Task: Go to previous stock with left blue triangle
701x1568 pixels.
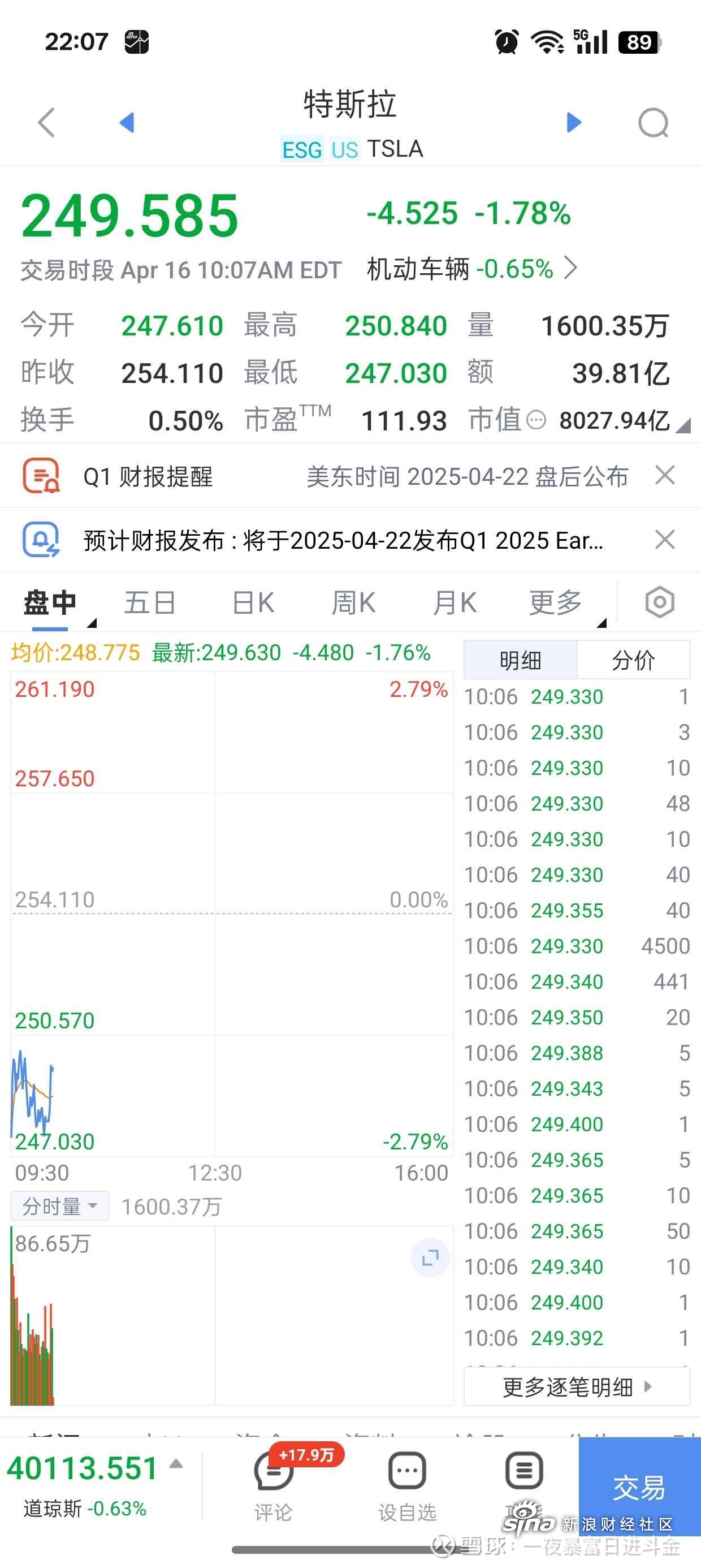Action: 127,122
